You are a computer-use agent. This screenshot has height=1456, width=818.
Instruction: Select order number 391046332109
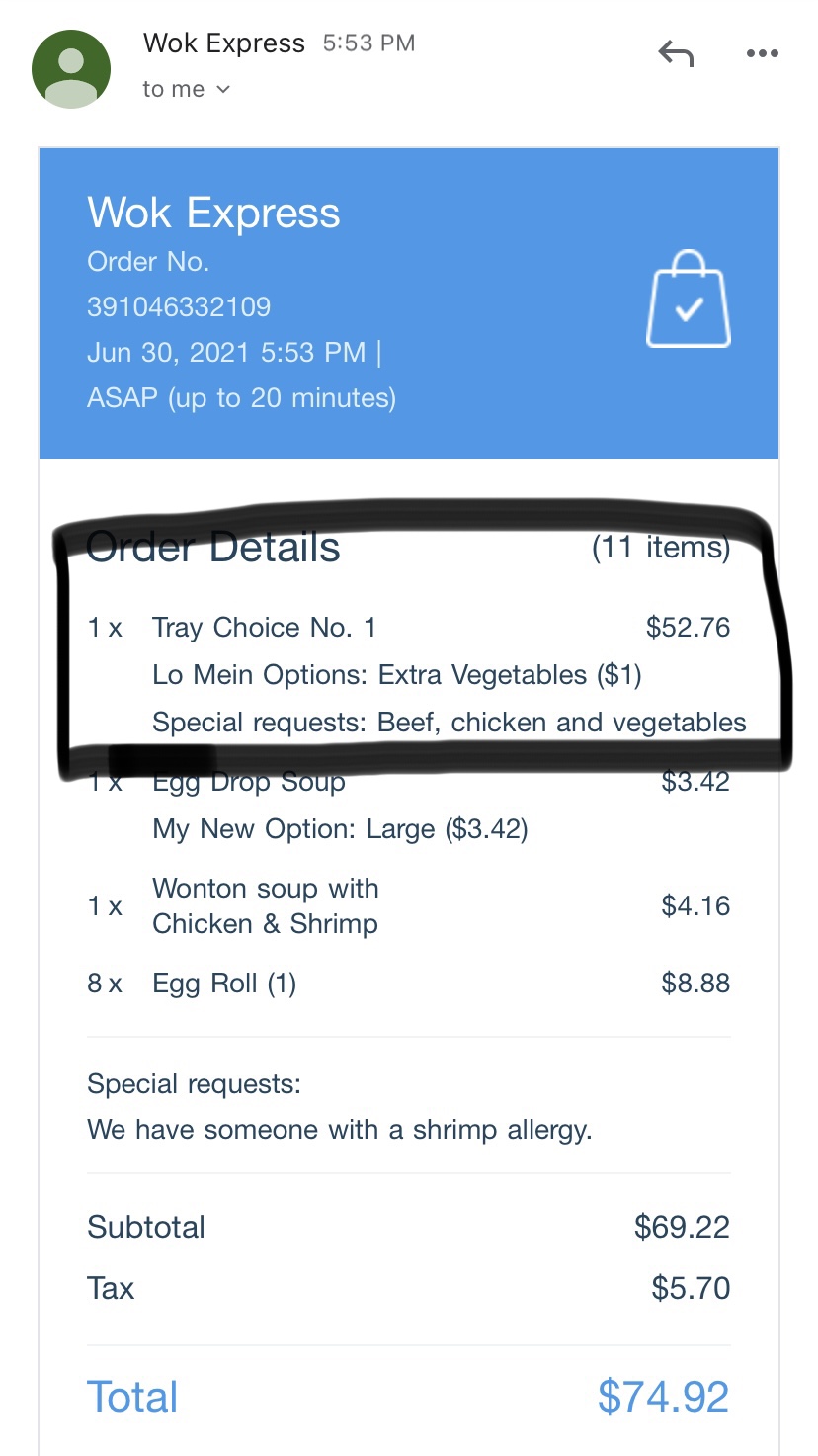point(179,306)
